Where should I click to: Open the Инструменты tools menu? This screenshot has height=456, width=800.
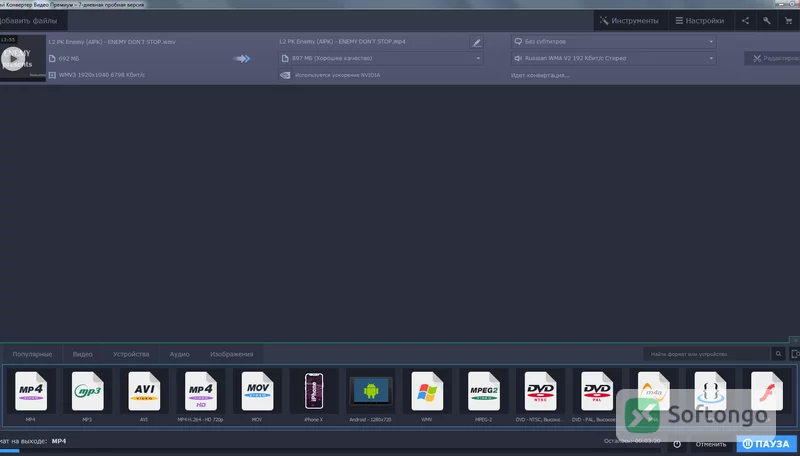tap(629, 21)
